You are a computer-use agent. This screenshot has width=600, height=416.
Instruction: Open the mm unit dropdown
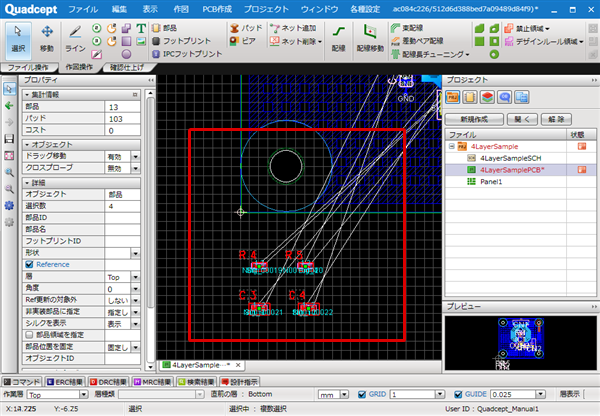(344, 394)
